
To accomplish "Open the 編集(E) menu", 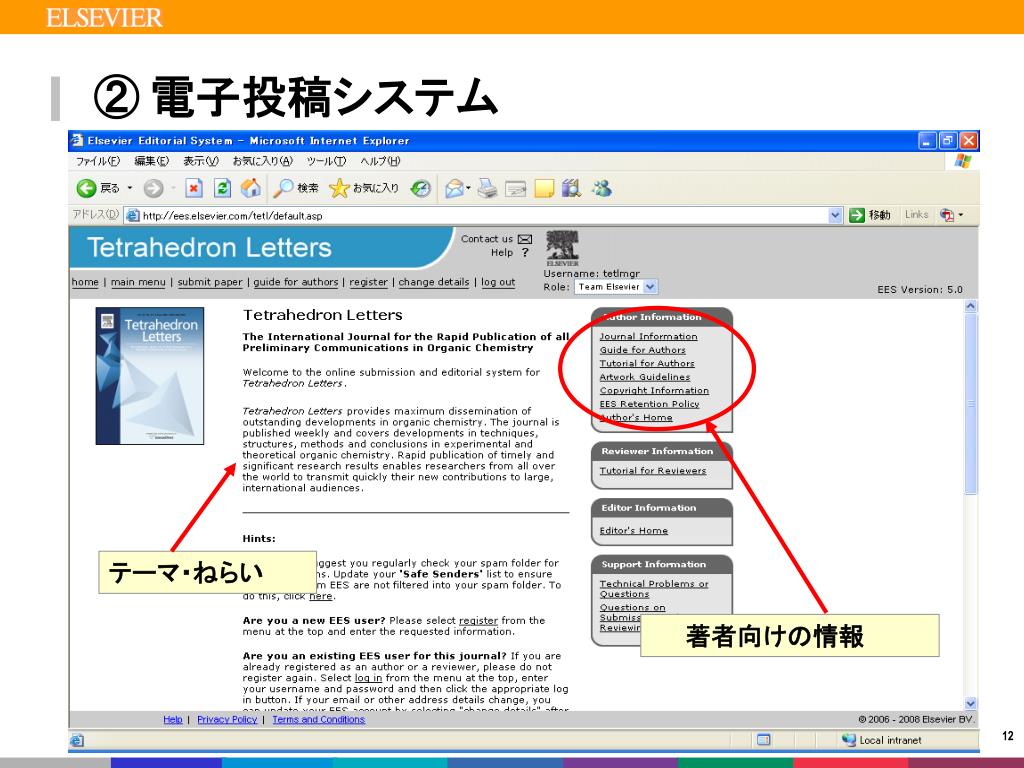I will pos(152,161).
